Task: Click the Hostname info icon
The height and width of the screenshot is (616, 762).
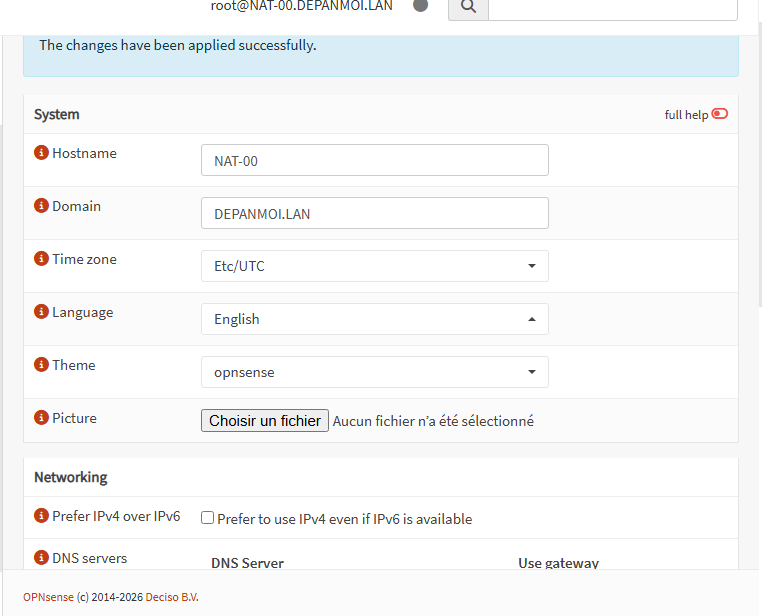Action: [x=41, y=153]
